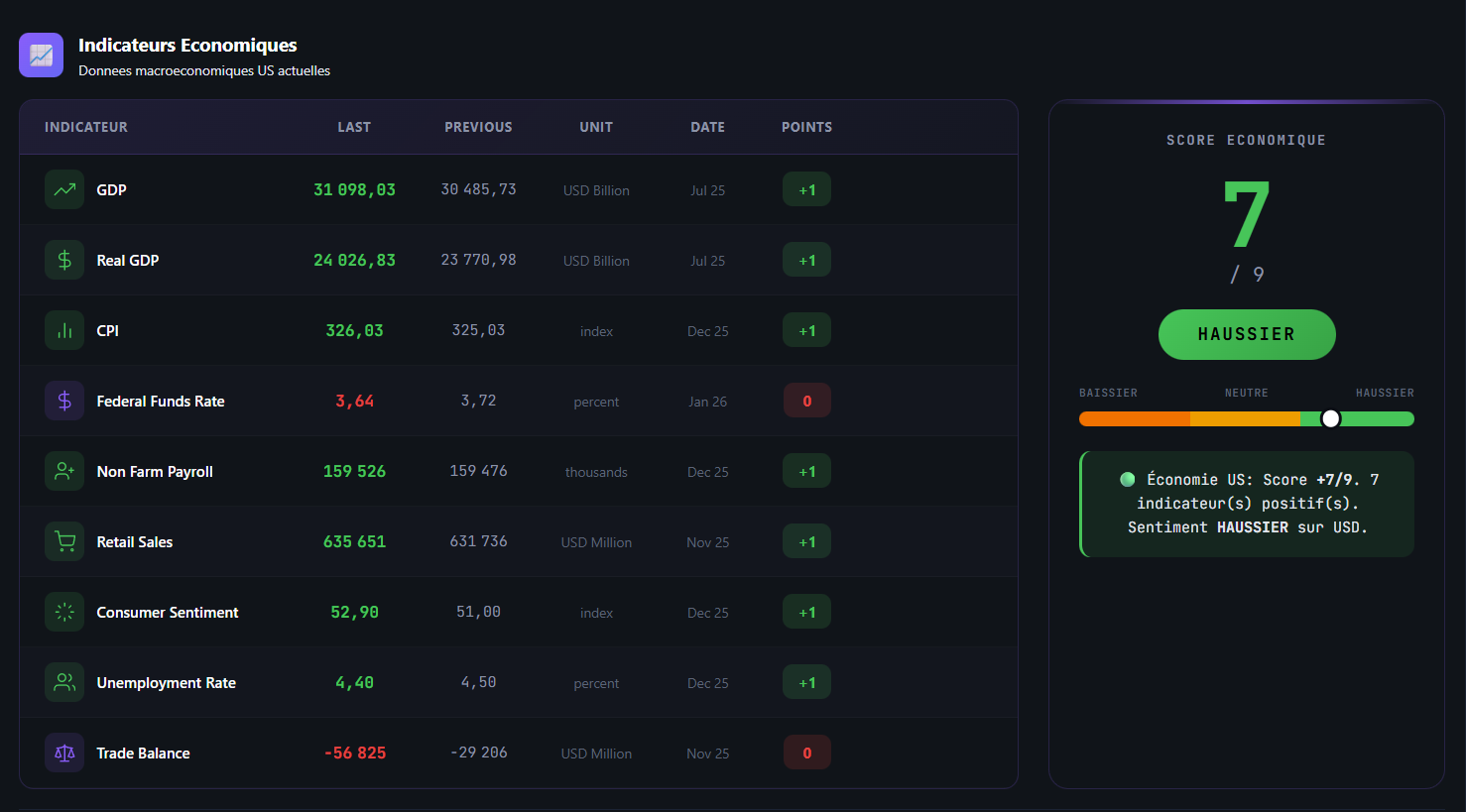Click the orange BAISSIER section of the gauge
The image size is (1466, 812).
[1134, 418]
